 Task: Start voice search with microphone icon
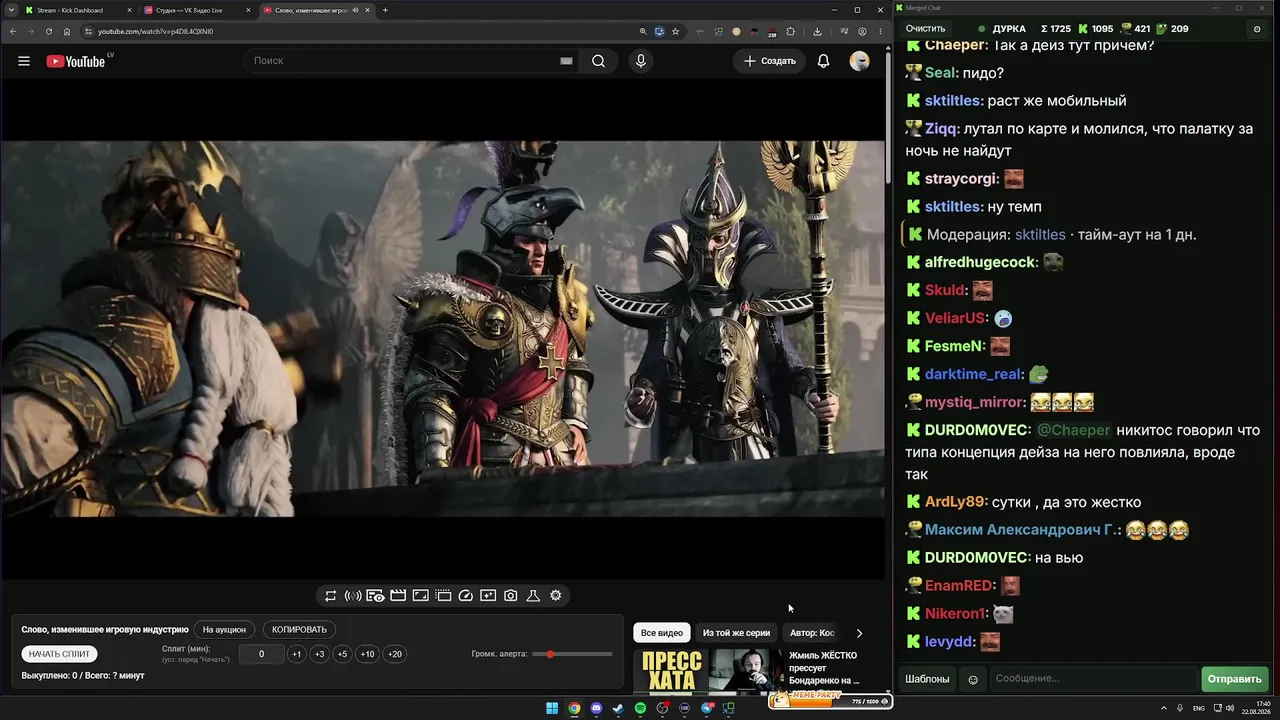641,61
